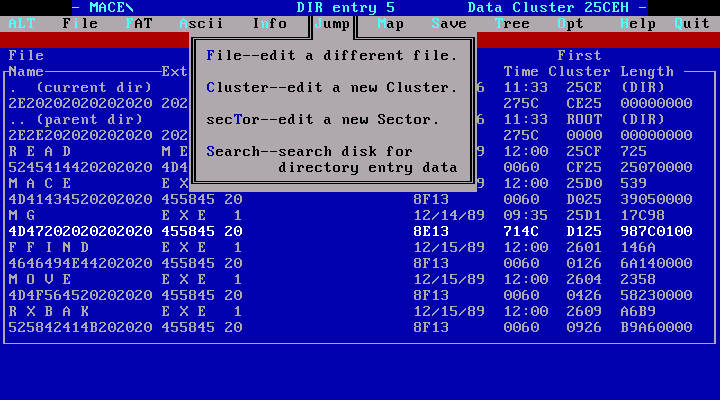
Task: Choose Quit from the menu bar
Action: pyautogui.click(x=692, y=23)
